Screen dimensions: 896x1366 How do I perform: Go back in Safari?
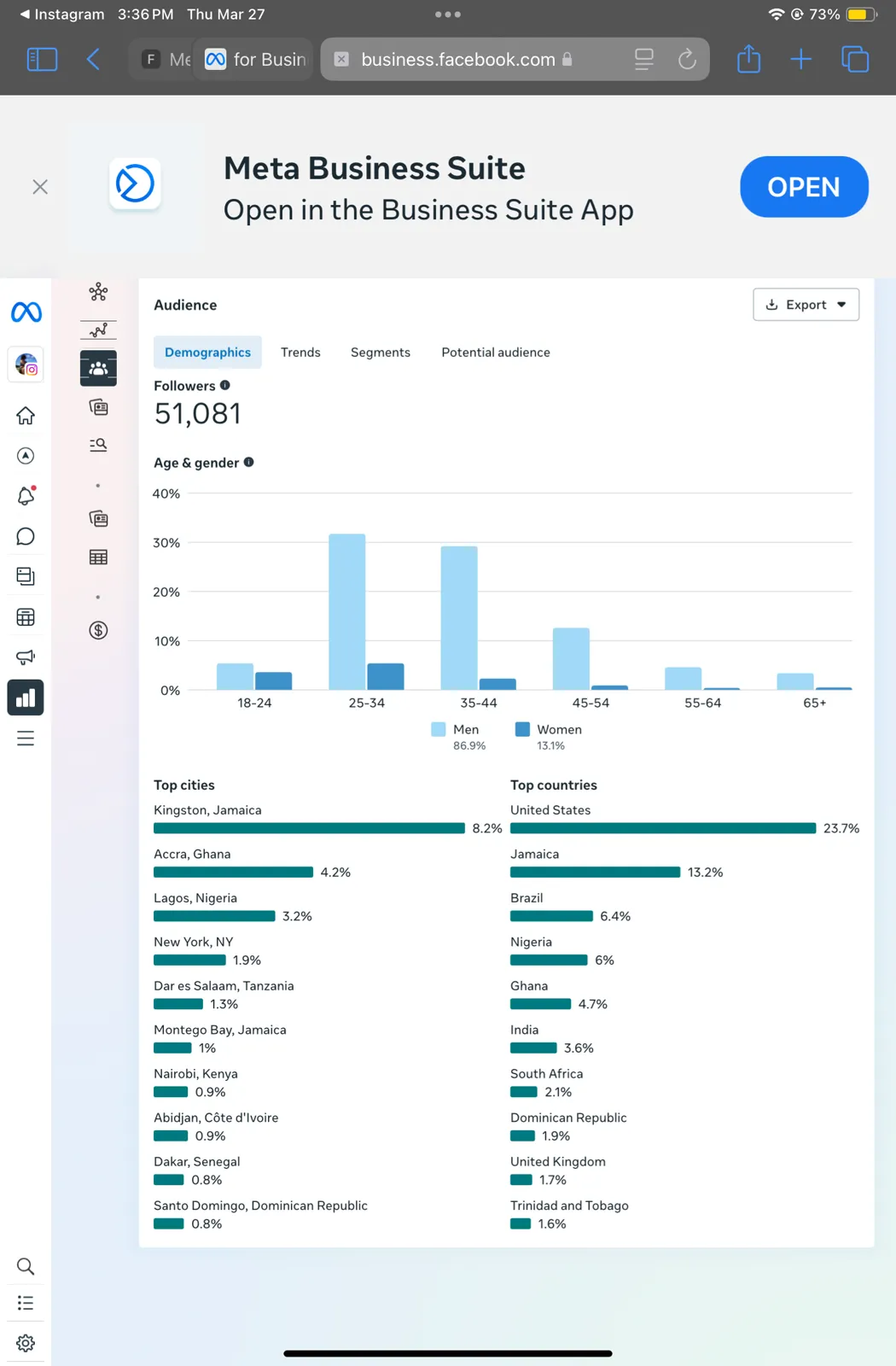[x=94, y=59]
